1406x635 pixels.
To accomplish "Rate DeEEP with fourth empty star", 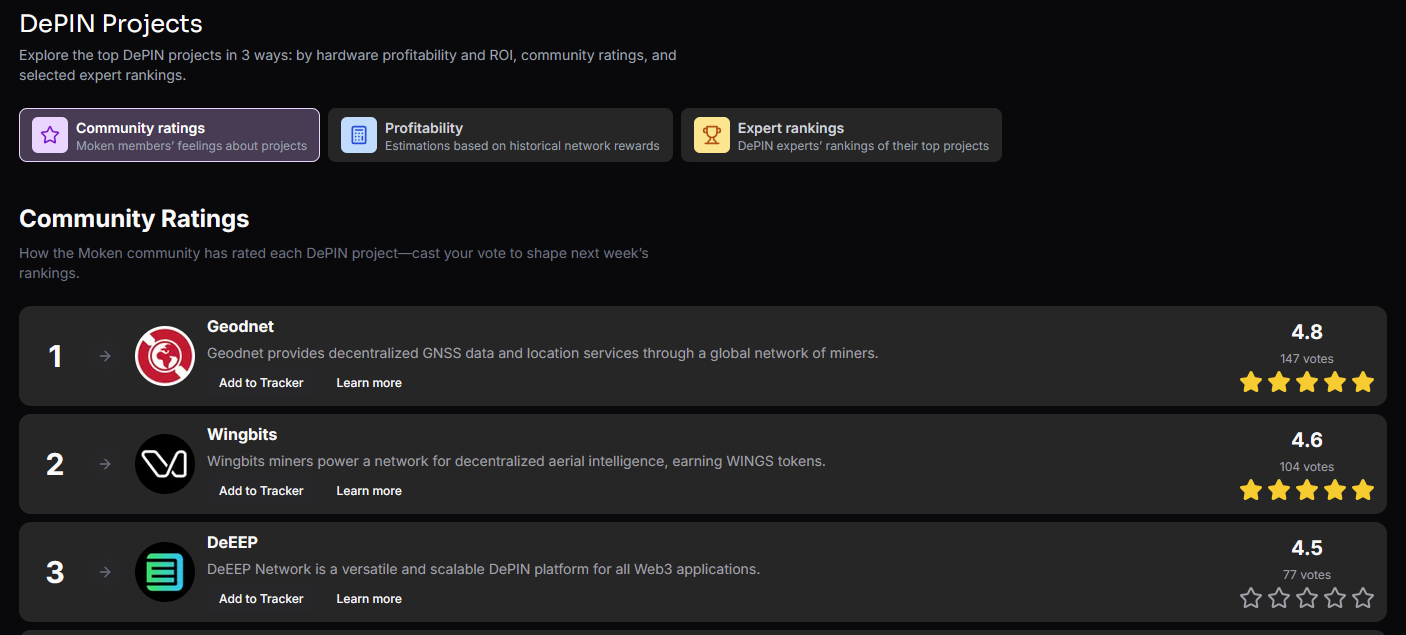I will [1335, 598].
